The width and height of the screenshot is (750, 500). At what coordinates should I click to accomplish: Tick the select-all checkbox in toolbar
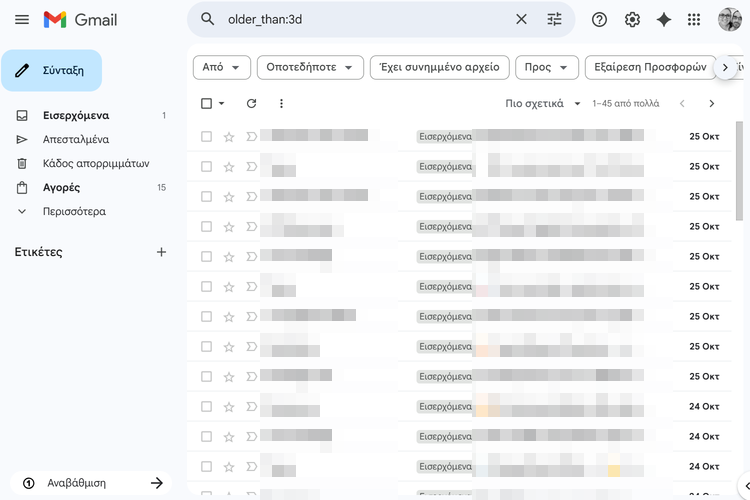point(206,103)
